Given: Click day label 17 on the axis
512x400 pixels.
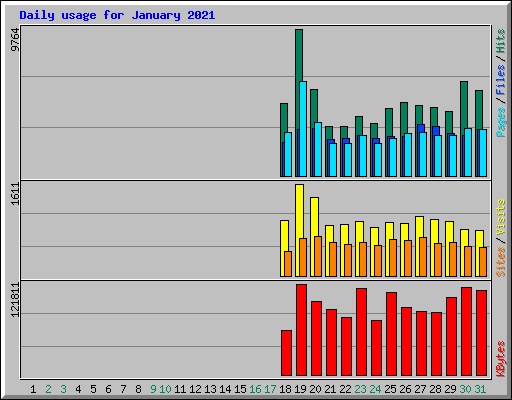Looking at the screenshot, I should [270, 389].
